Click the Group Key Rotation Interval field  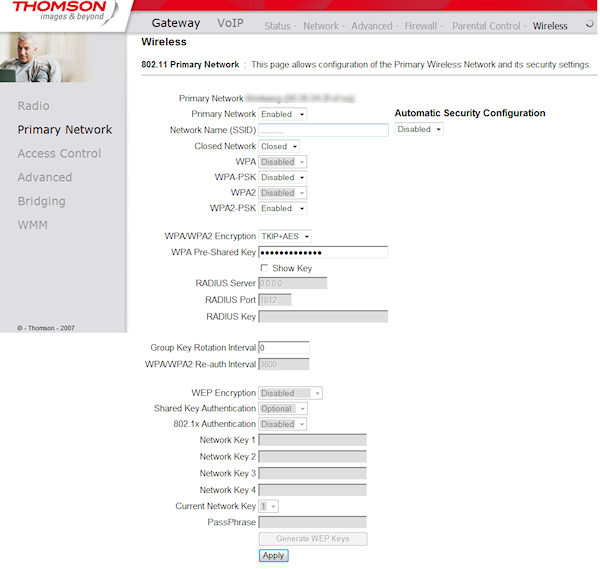click(284, 347)
